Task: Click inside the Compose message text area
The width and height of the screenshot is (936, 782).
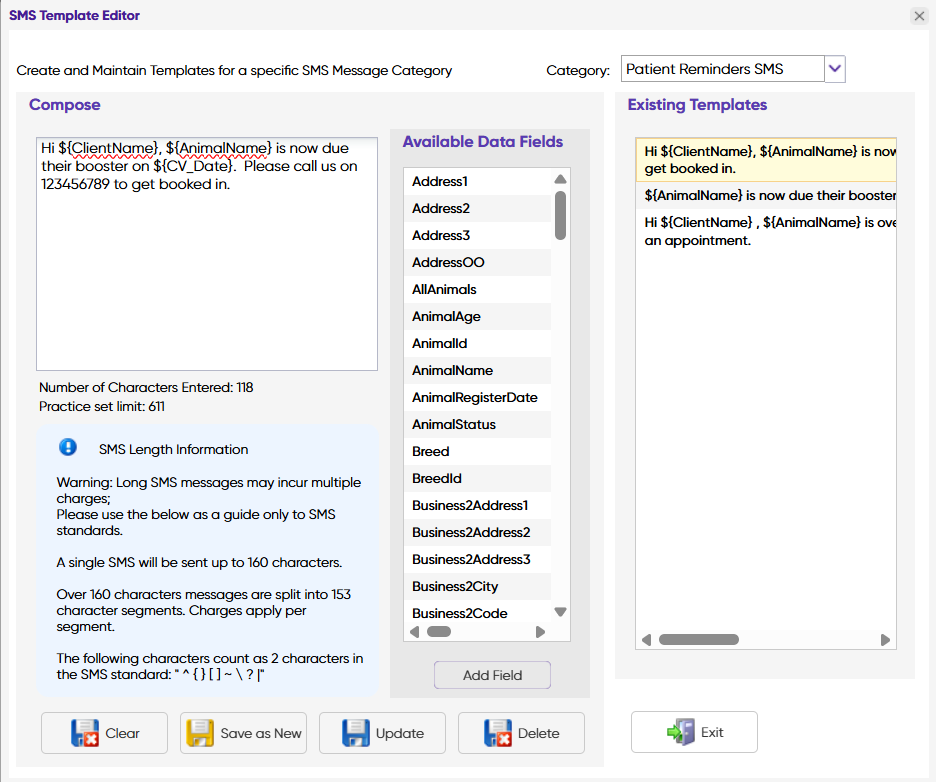Action: point(207,254)
